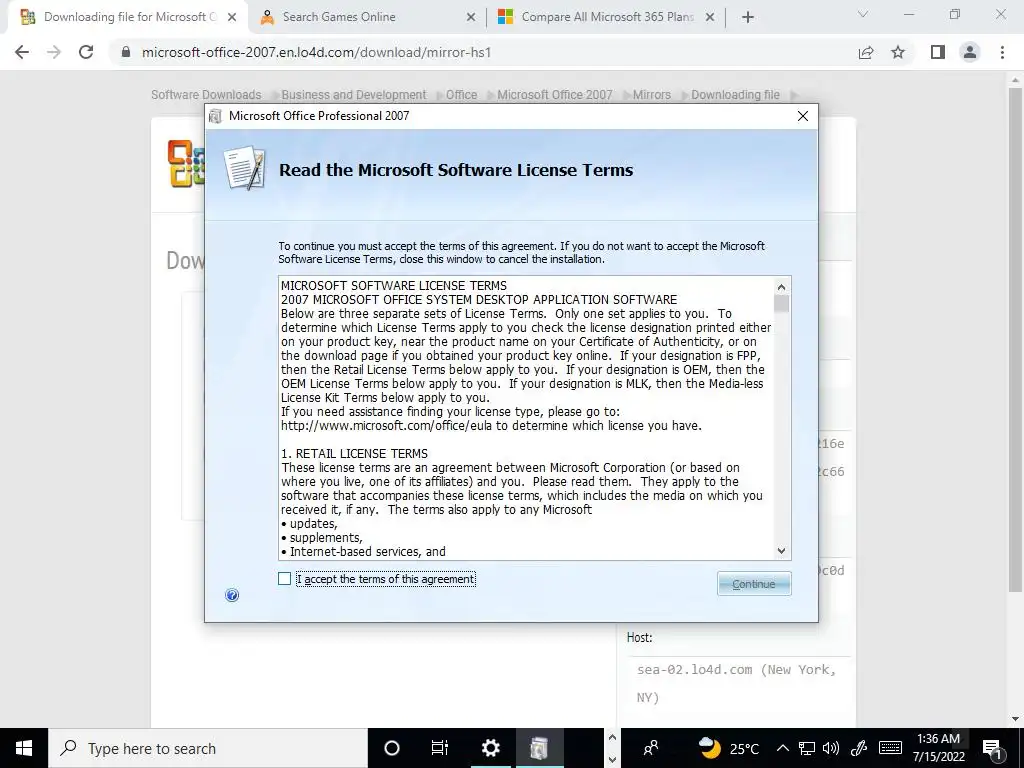
Task: Close the Compare All Microsoft 365 tab
Action: pyautogui.click(x=710, y=18)
